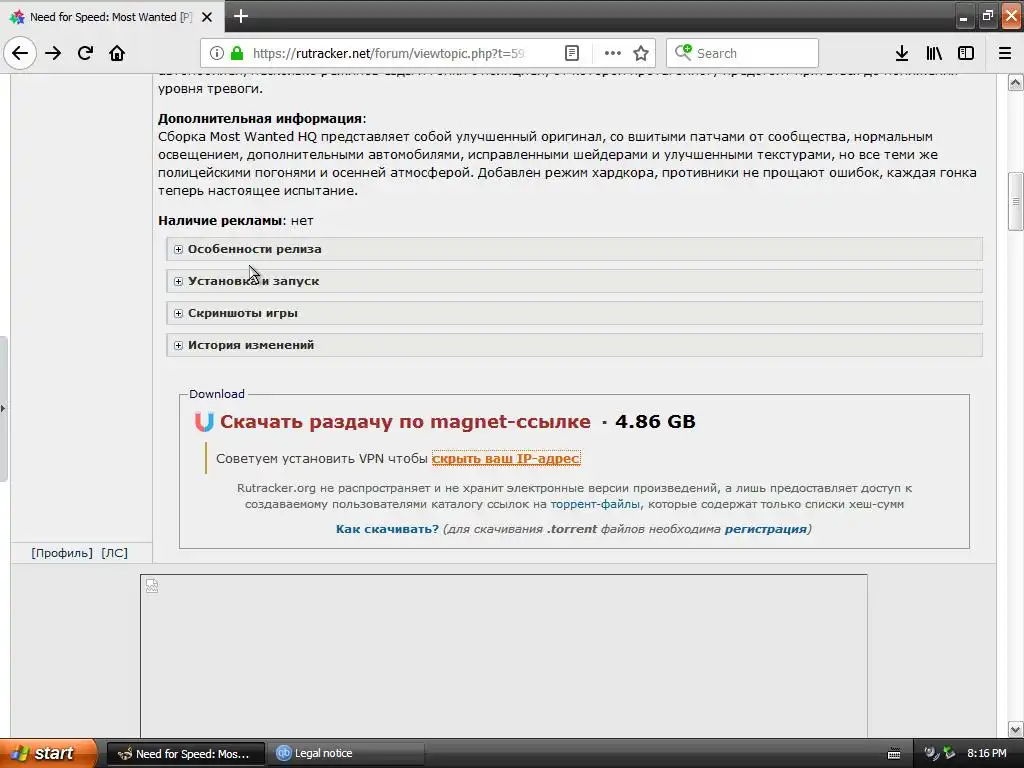Click the 4.86 GB size text
This screenshot has width=1024, height=768.
click(x=655, y=421)
